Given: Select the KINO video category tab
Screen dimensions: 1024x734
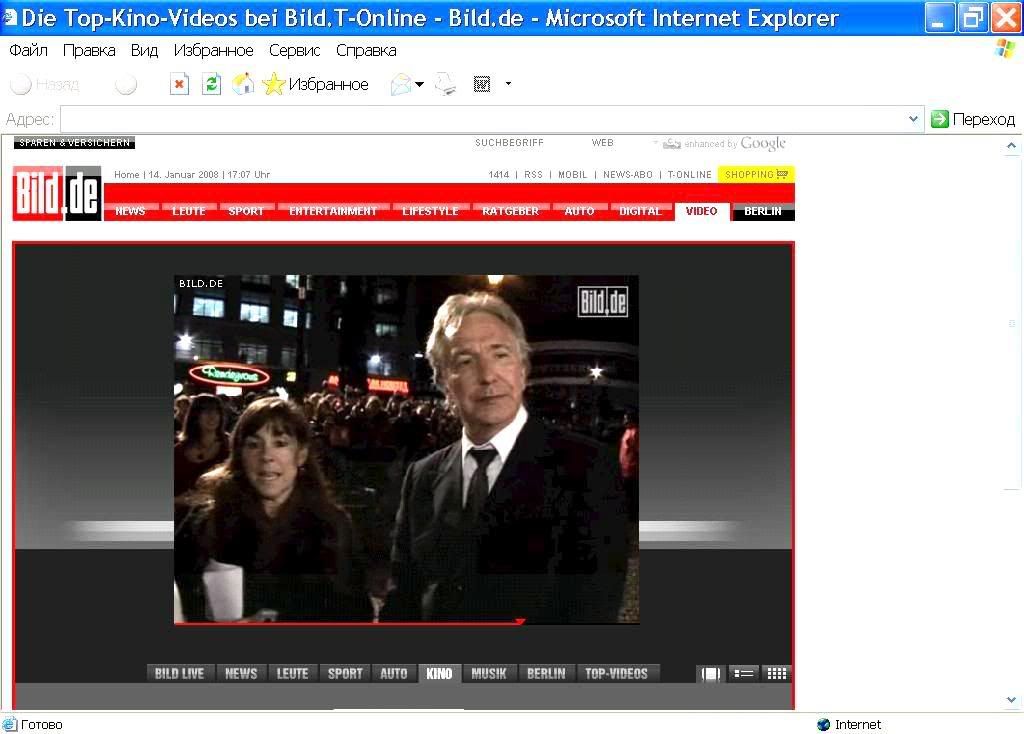Looking at the screenshot, I should (x=439, y=674).
